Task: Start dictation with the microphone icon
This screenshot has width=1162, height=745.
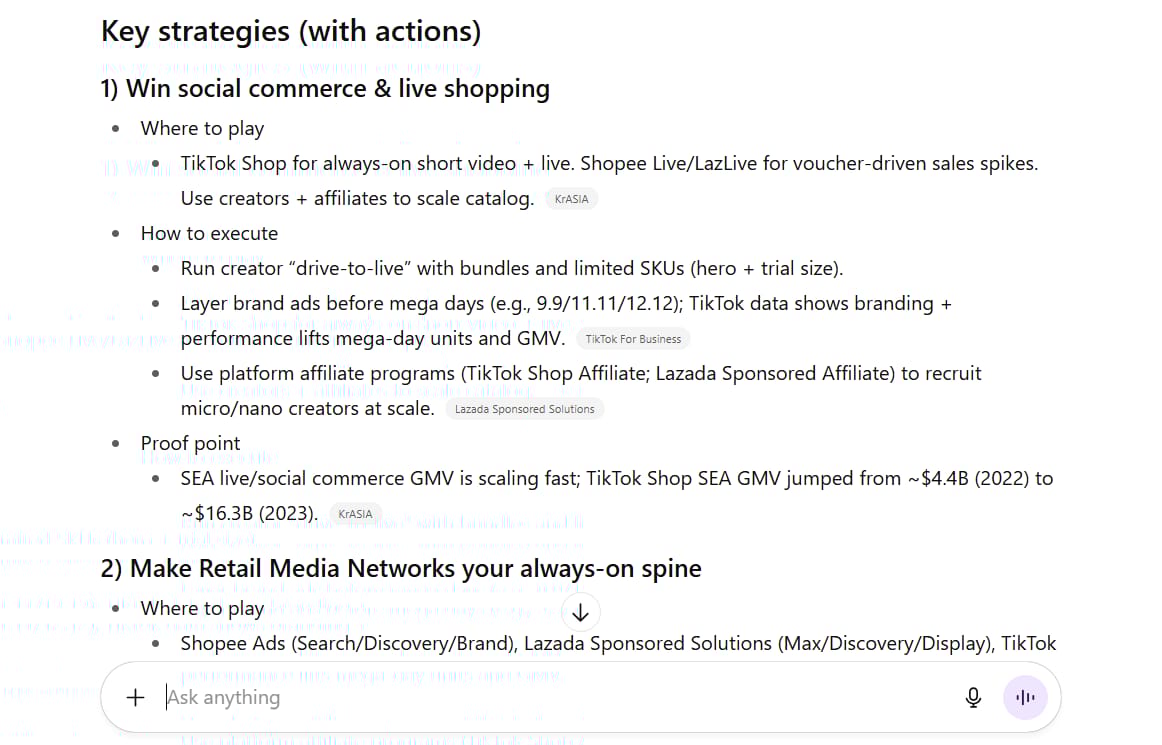Action: [973, 698]
